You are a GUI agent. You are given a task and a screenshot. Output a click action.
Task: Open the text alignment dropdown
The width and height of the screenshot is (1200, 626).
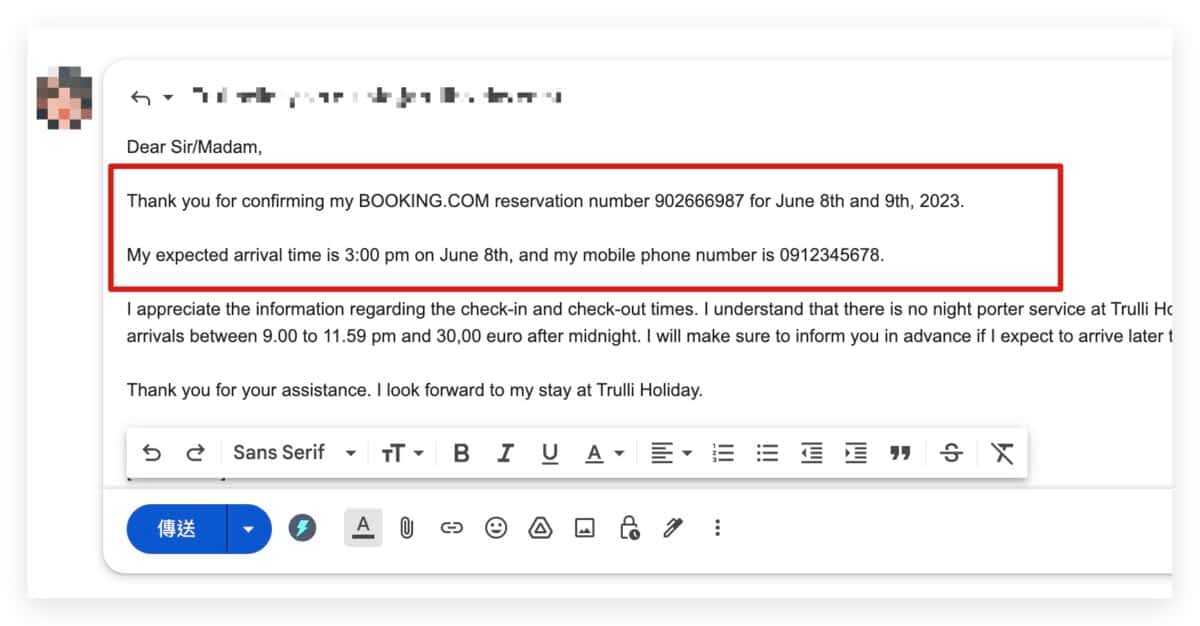pos(671,453)
